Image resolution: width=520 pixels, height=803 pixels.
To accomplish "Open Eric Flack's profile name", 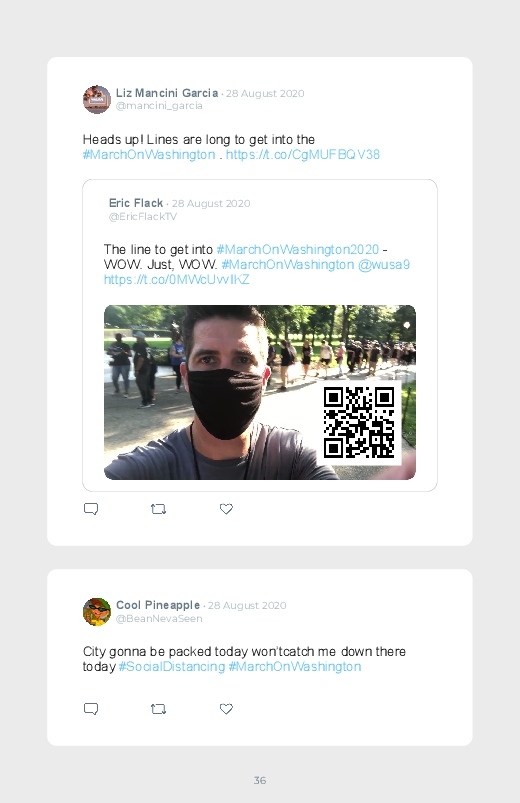I will pyautogui.click(x=136, y=203).
